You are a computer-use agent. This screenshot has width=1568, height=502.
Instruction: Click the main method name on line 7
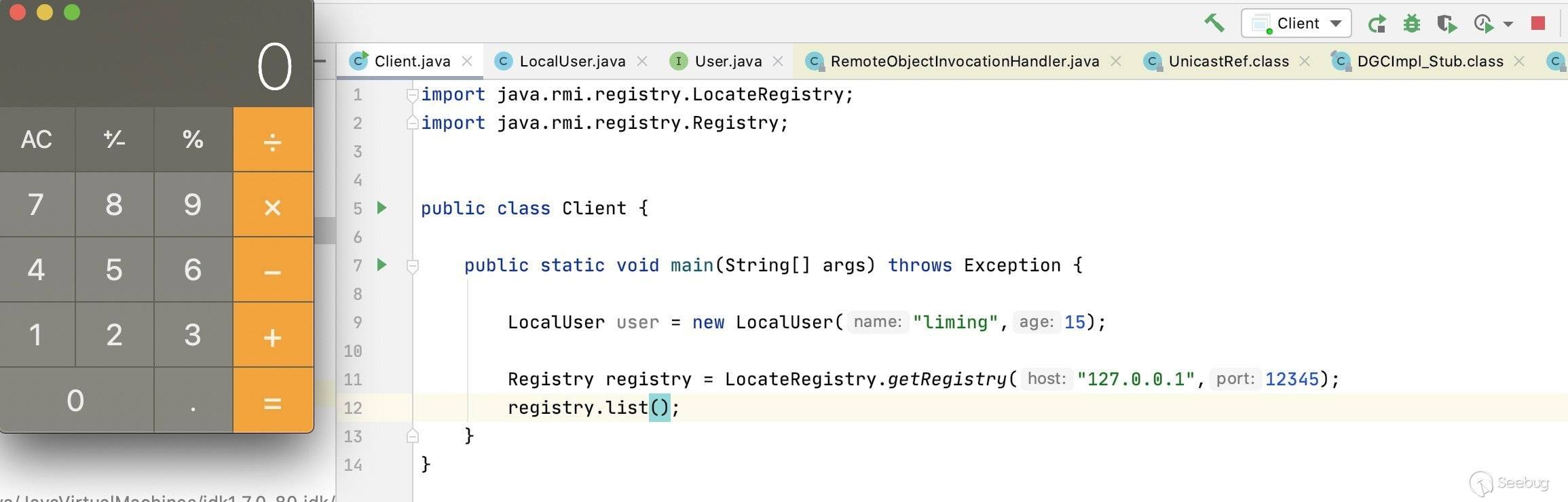point(692,265)
